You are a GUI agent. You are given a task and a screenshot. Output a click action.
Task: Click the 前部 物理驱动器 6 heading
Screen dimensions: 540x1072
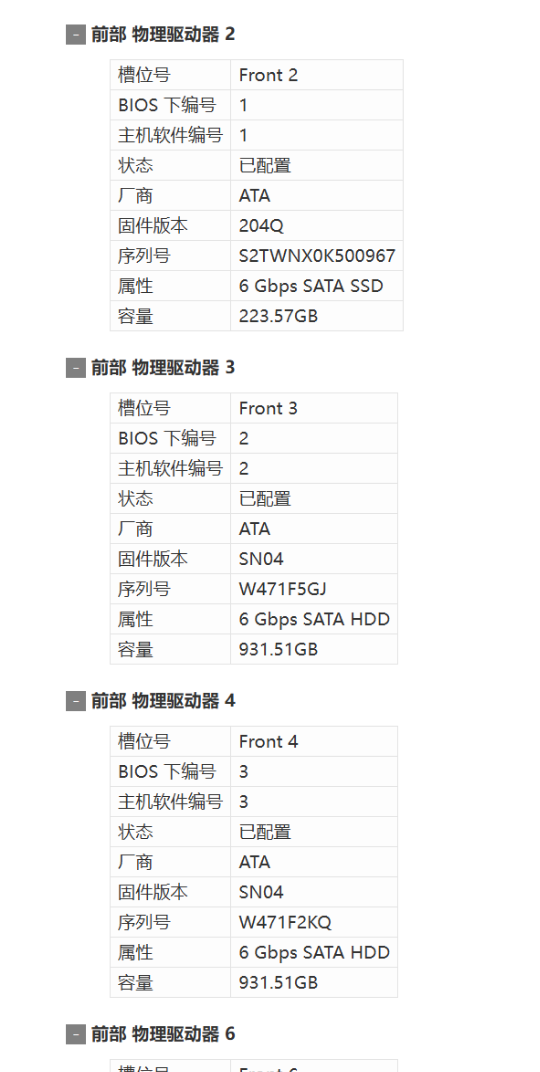point(163,1034)
